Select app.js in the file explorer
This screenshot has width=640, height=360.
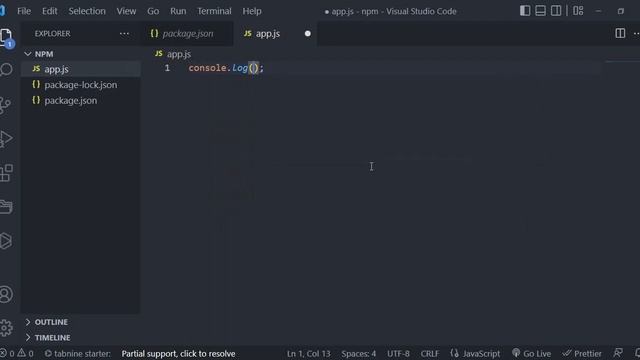click(81, 69)
